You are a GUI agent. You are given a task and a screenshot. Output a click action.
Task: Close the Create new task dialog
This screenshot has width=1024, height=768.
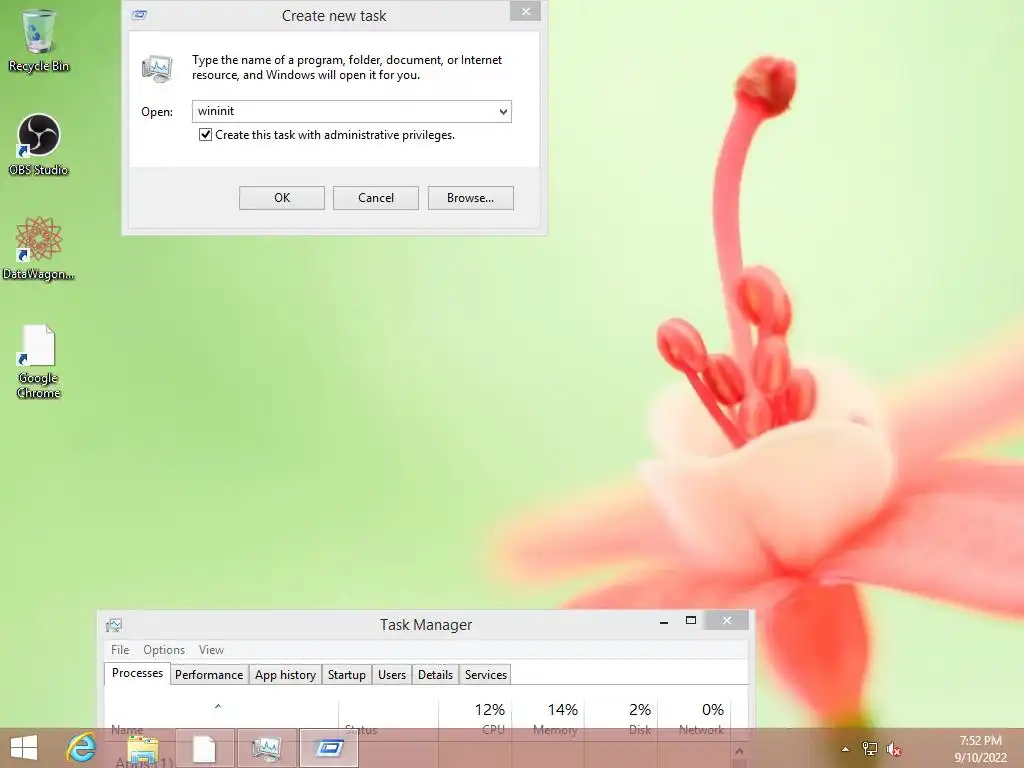click(525, 12)
